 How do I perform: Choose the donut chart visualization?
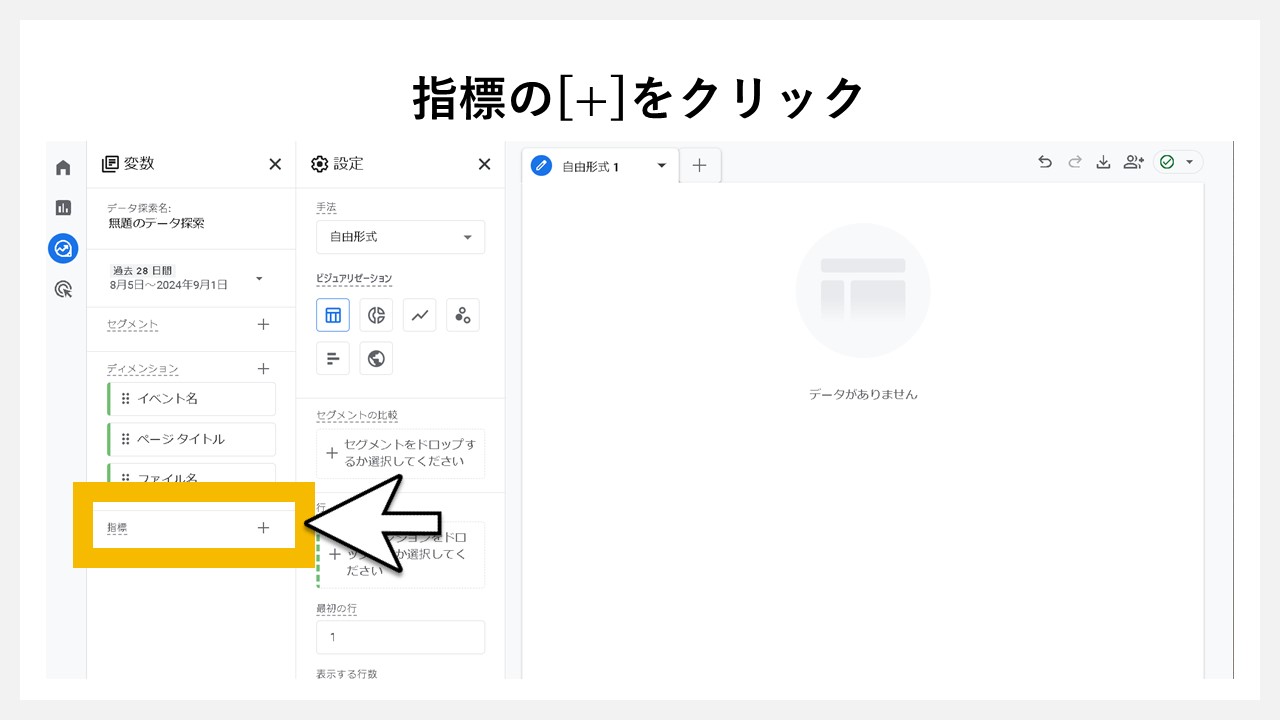376,314
